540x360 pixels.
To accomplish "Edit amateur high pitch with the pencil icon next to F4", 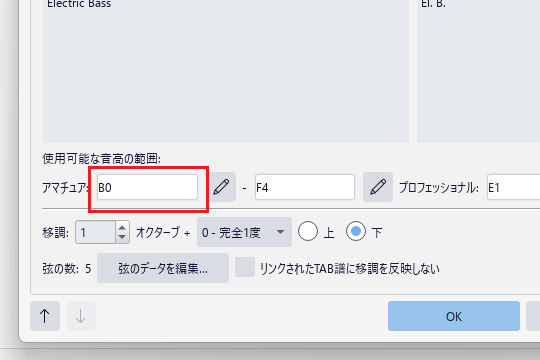I will coord(378,187).
